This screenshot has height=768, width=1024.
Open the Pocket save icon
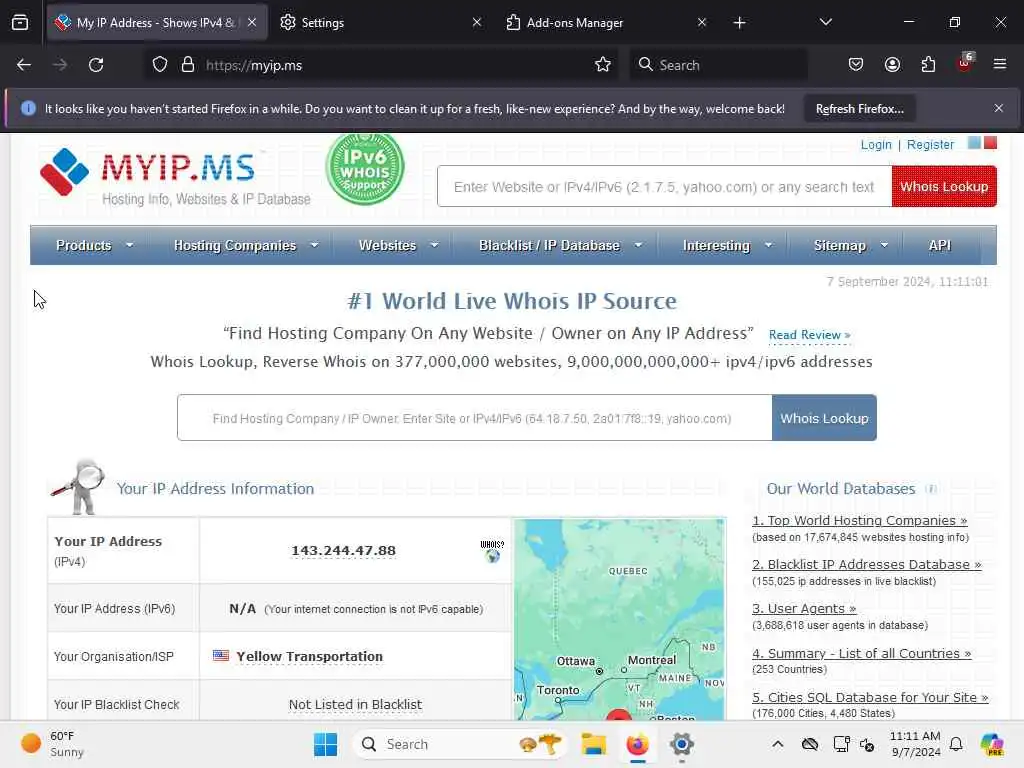tap(856, 65)
